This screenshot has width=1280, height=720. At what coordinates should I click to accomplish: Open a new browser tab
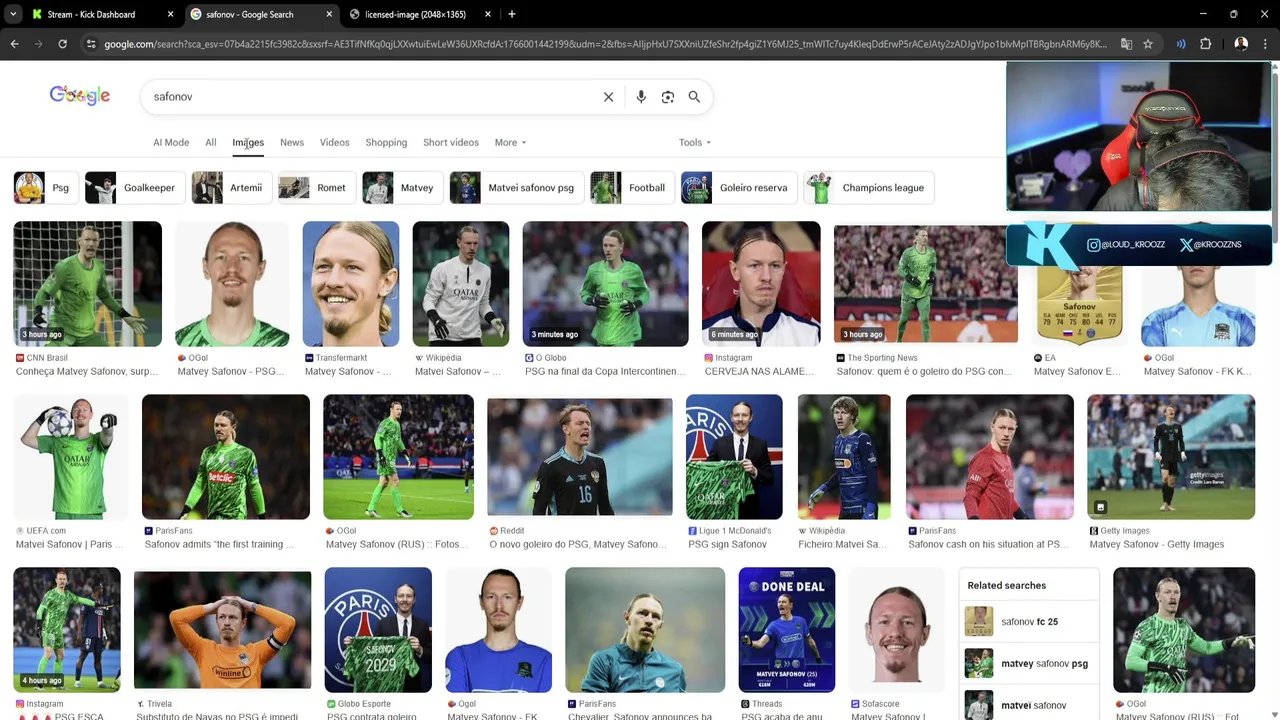coord(512,14)
